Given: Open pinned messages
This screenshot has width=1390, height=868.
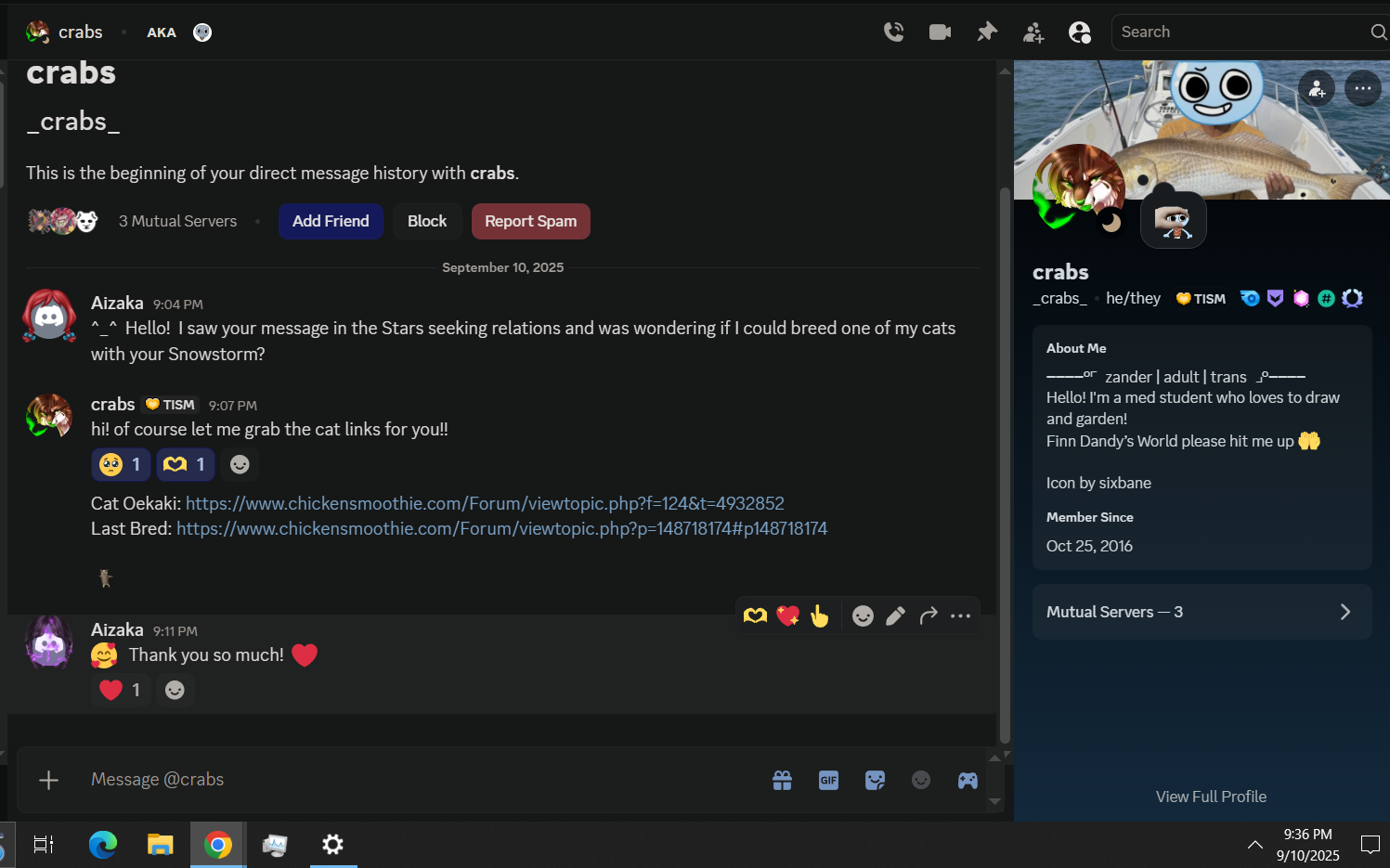Looking at the screenshot, I should tap(987, 32).
